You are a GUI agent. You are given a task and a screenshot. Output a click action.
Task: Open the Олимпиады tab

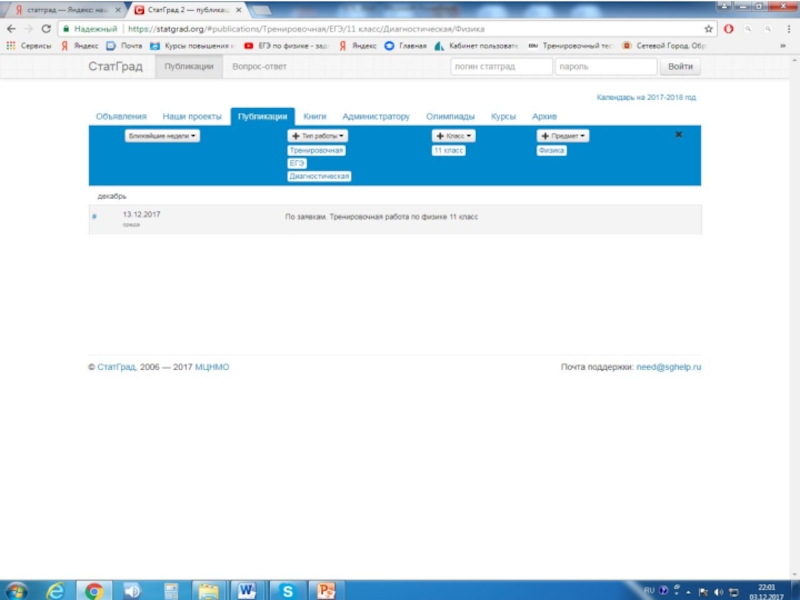tap(451, 116)
